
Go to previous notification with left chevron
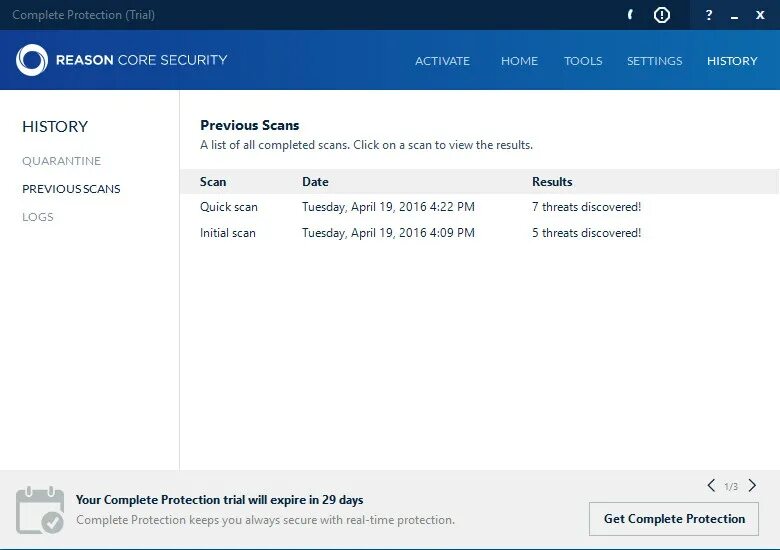pos(711,485)
